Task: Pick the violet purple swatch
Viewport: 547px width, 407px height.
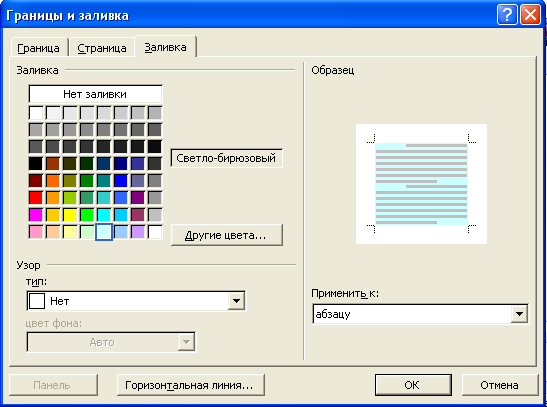Action: pyautogui.click(x=138, y=198)
